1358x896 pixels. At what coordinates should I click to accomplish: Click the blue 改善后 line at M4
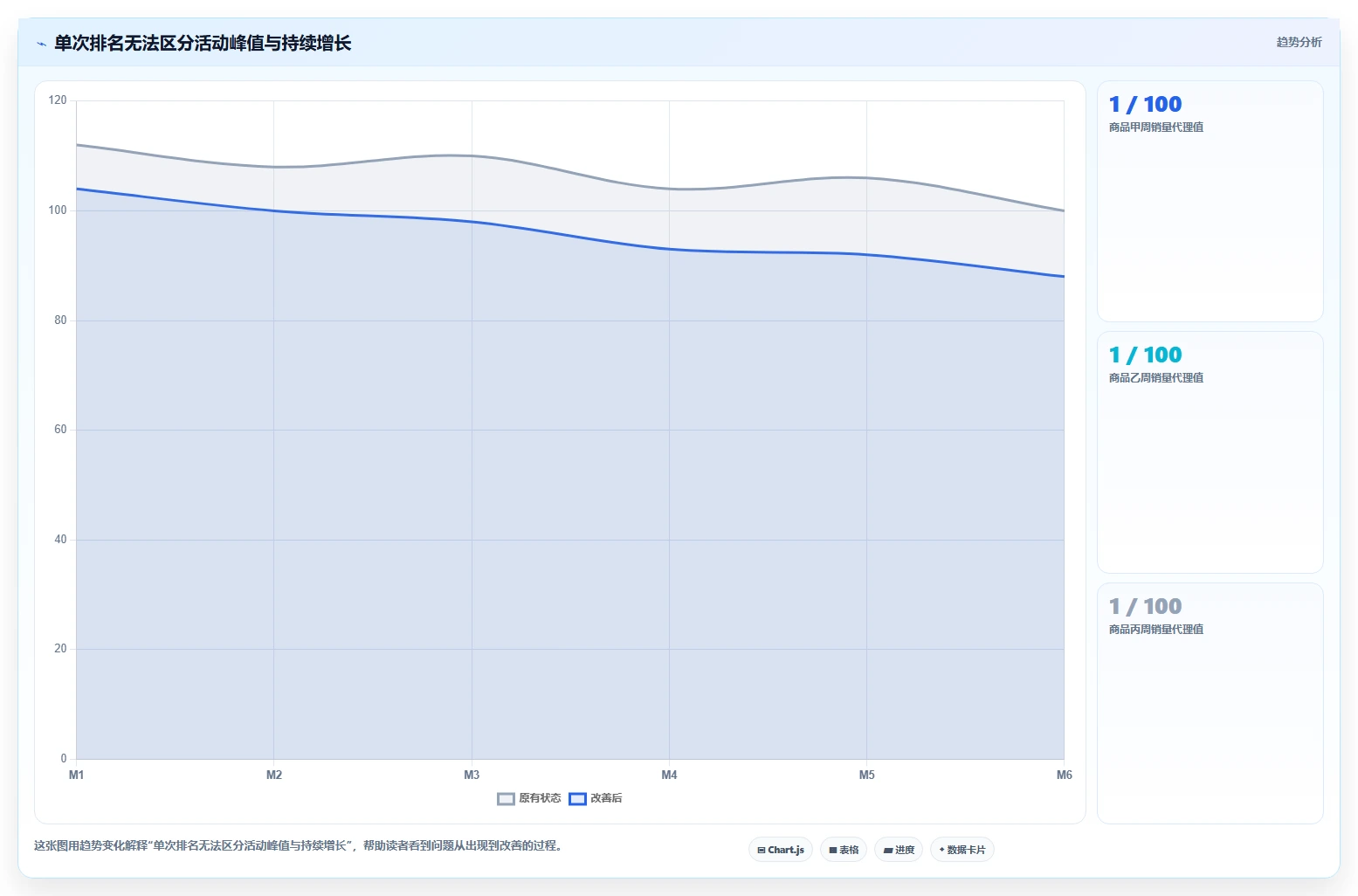[x=669, y=250]
